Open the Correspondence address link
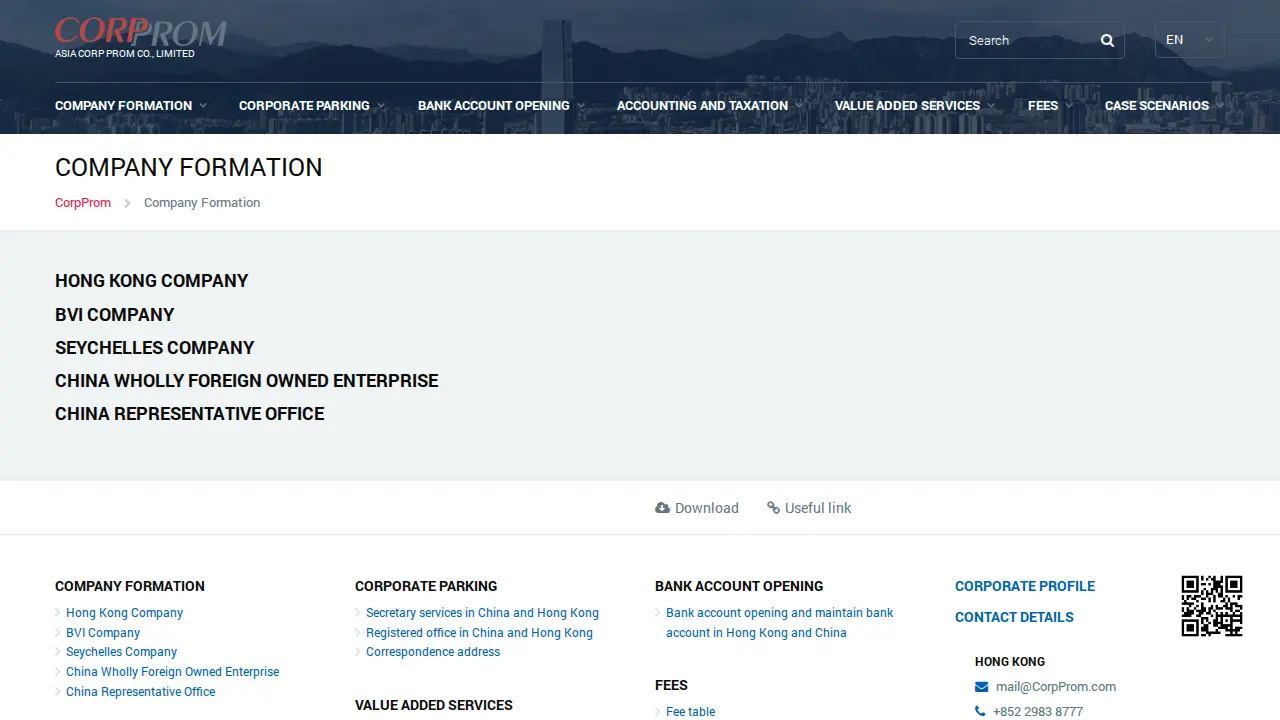Viewport: 1280px width, 720px height. tap(433, 652)
